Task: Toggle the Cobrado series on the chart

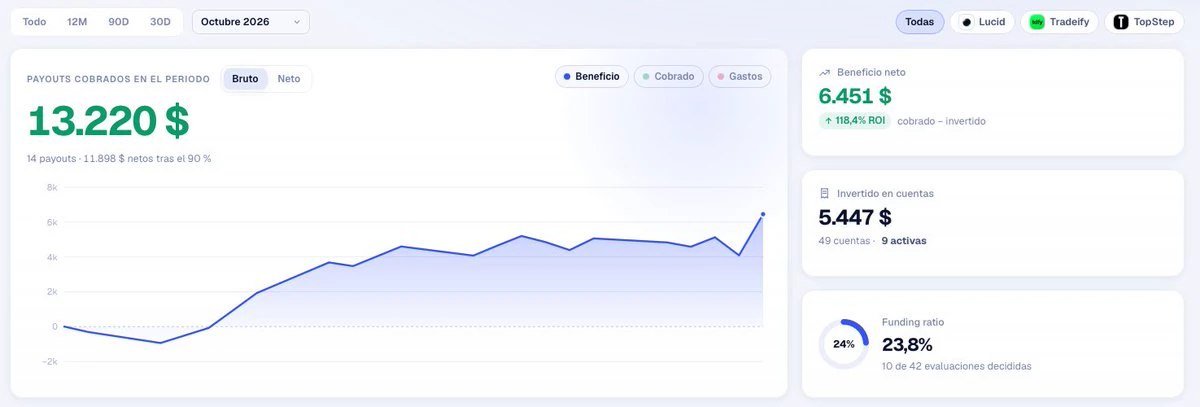Action: tap(668, 76)
